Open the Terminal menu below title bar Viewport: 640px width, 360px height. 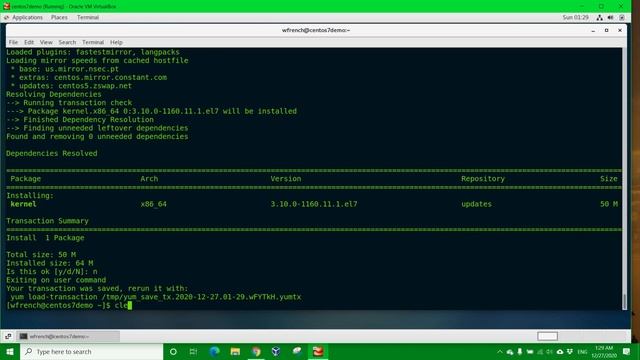(93, 42)
